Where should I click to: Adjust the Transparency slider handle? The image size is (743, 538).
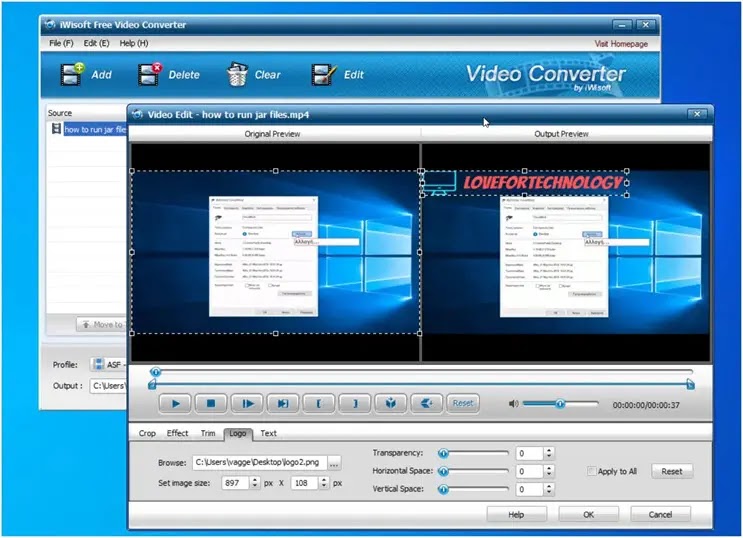pos(444,454)
